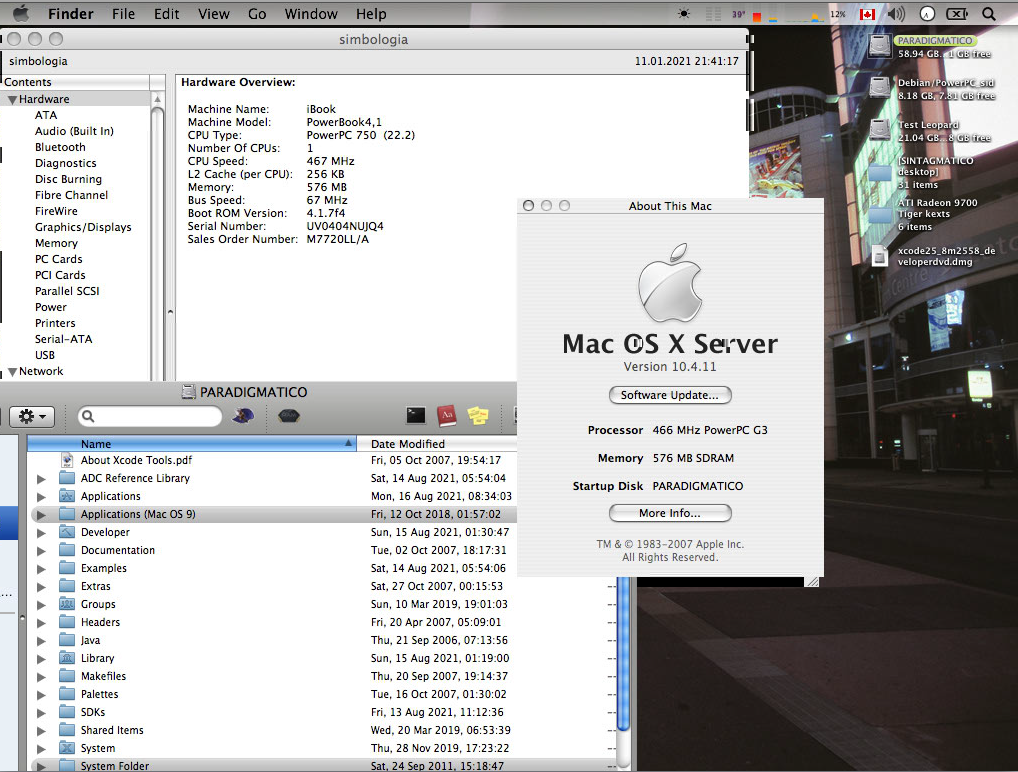Click the brightness sun menu bar icon
The width and height of the screenshot is (1018, 772).
tap(684, 14)
